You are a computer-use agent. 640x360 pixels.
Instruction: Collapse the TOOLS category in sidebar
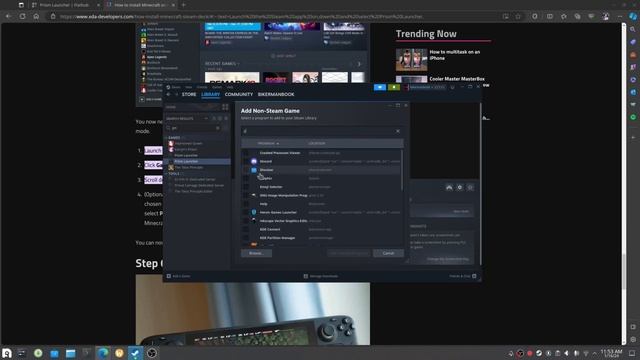[174, 173]
